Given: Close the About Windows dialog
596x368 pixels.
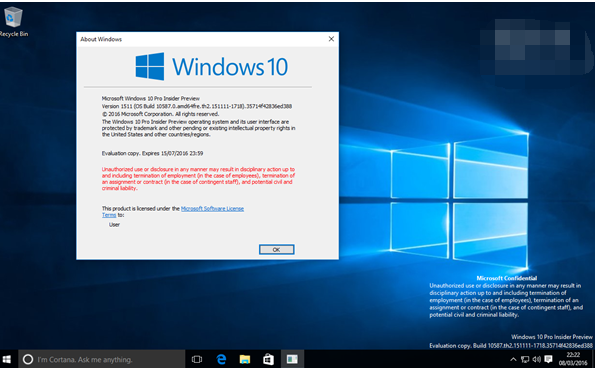Looking at the screenshot, I should pos(331,39).
